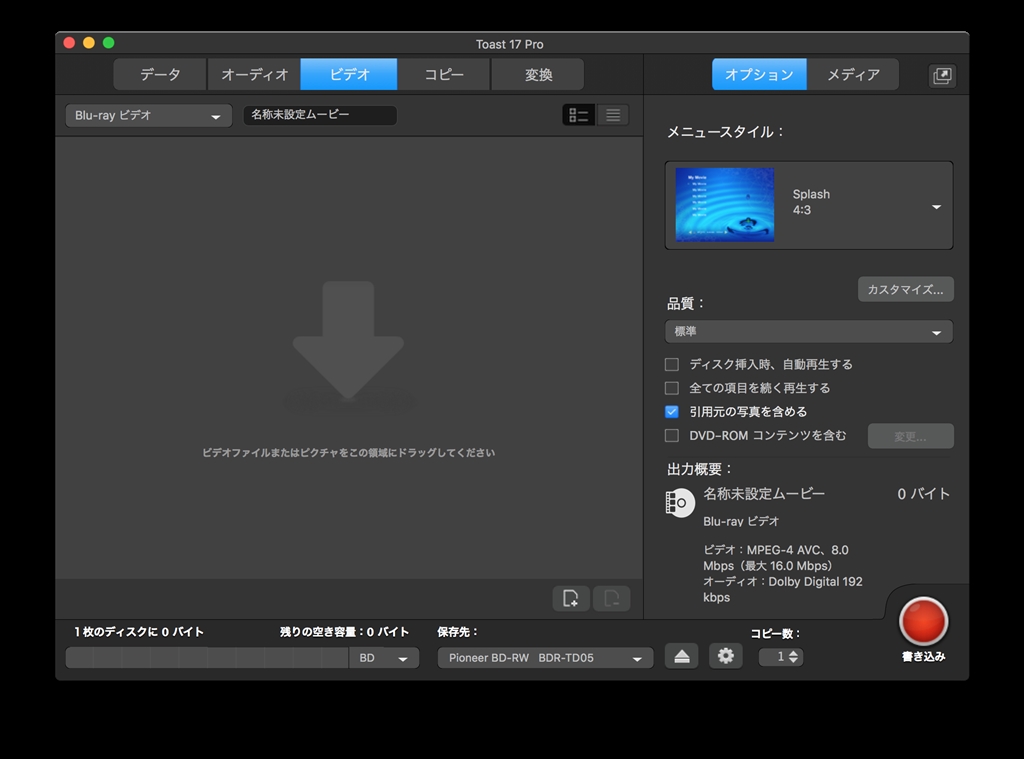
Task: Click the add file icon
Action: (570, 598)
